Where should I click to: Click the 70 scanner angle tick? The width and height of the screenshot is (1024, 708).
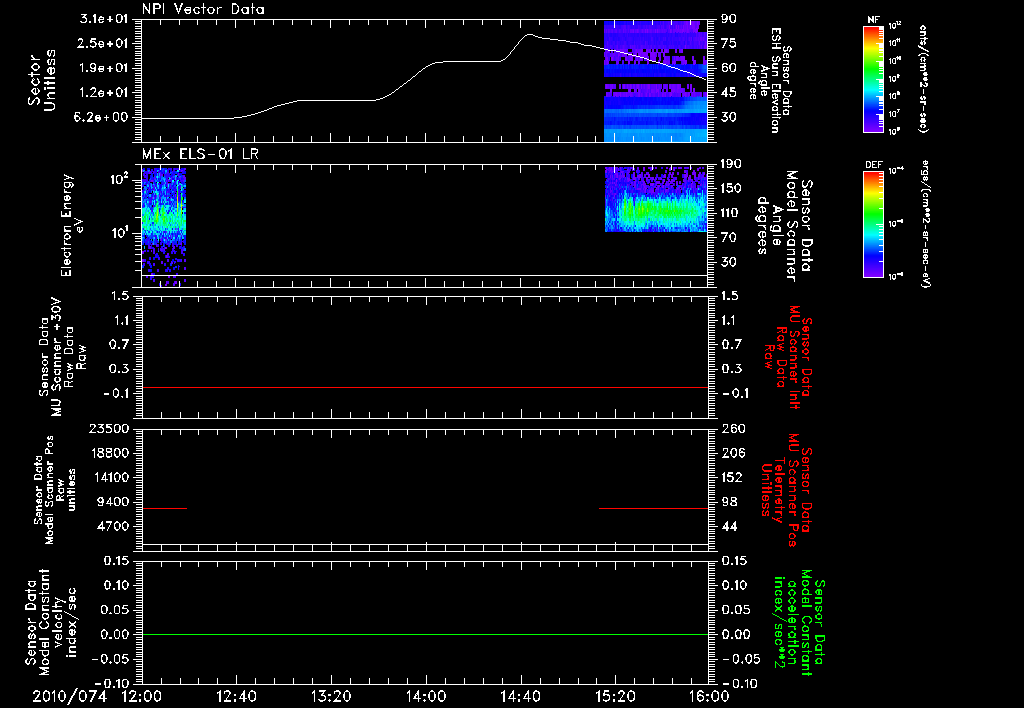tap(729, 238)
